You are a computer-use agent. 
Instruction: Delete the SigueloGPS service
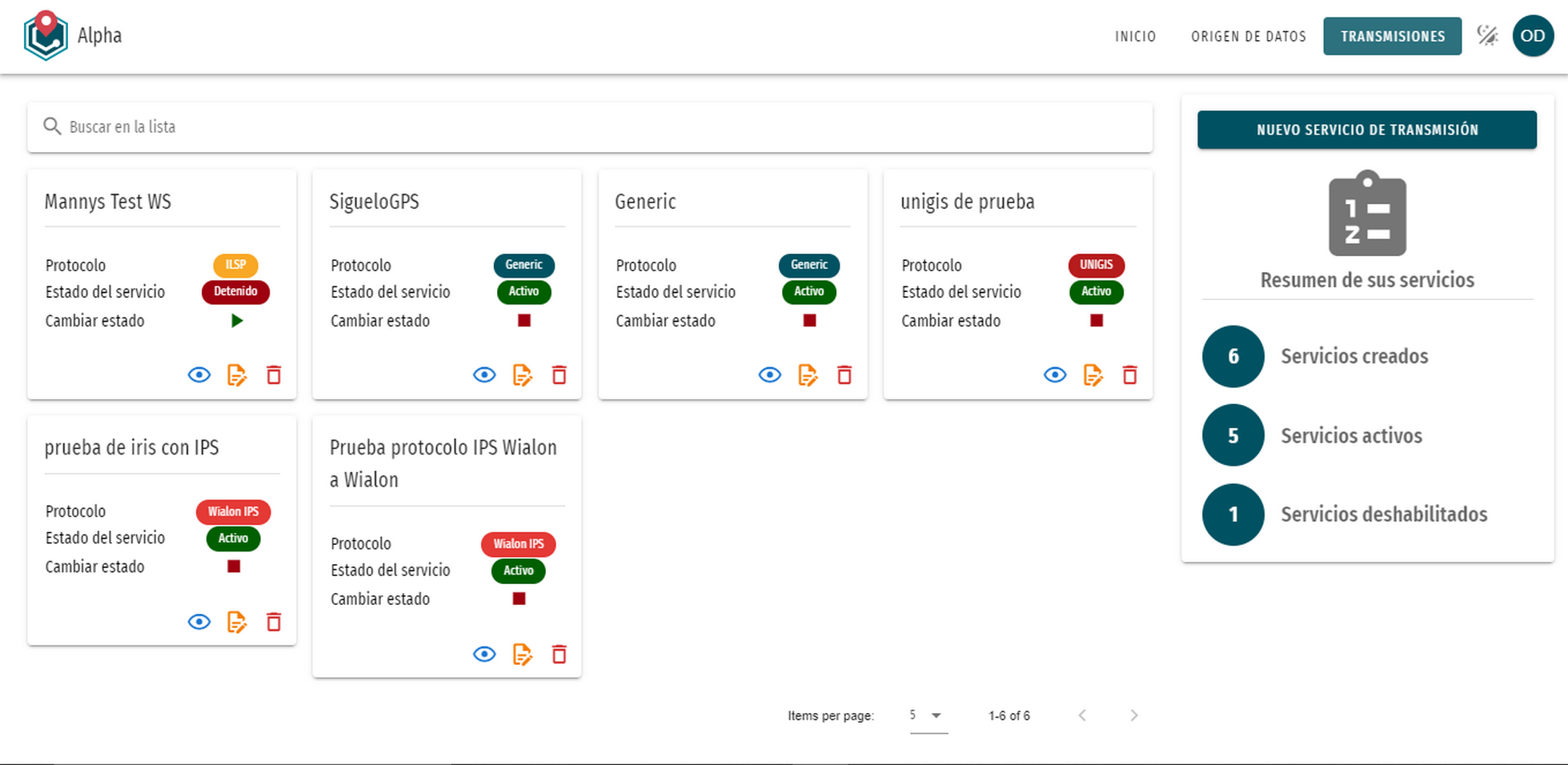[x=559, y=374]
